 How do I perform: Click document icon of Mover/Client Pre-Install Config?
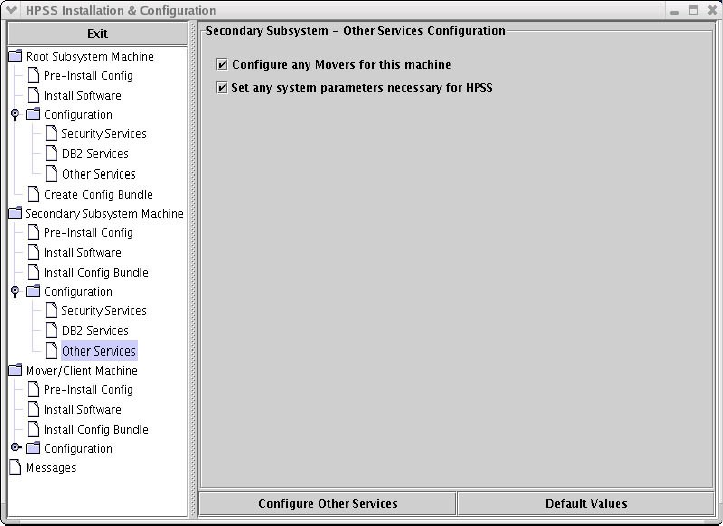[34, 389]
